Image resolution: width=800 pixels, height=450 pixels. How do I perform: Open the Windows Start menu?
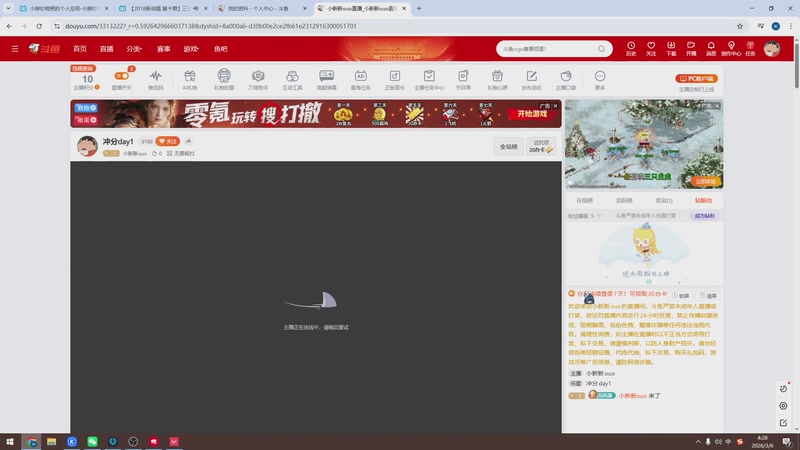[10, 441]
